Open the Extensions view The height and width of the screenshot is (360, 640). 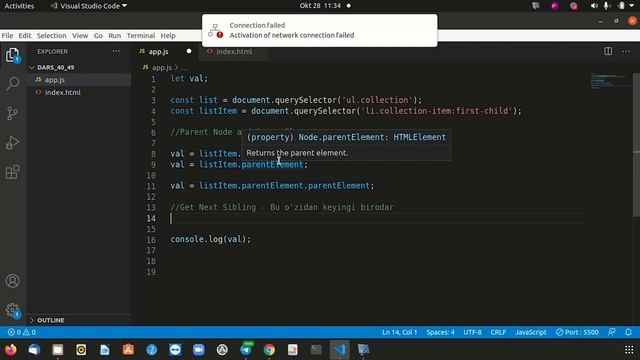pos(12,172)
